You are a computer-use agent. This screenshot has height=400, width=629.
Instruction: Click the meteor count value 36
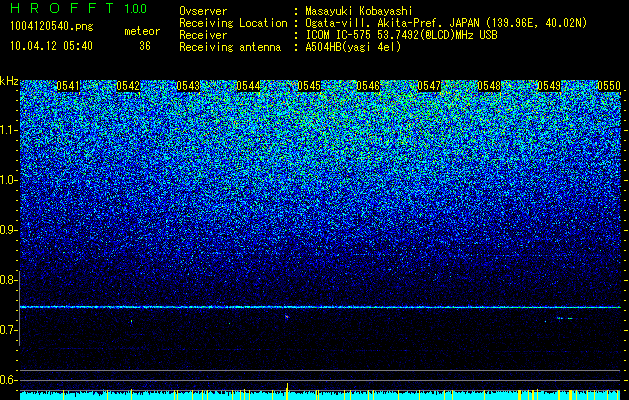pos(145,46)
